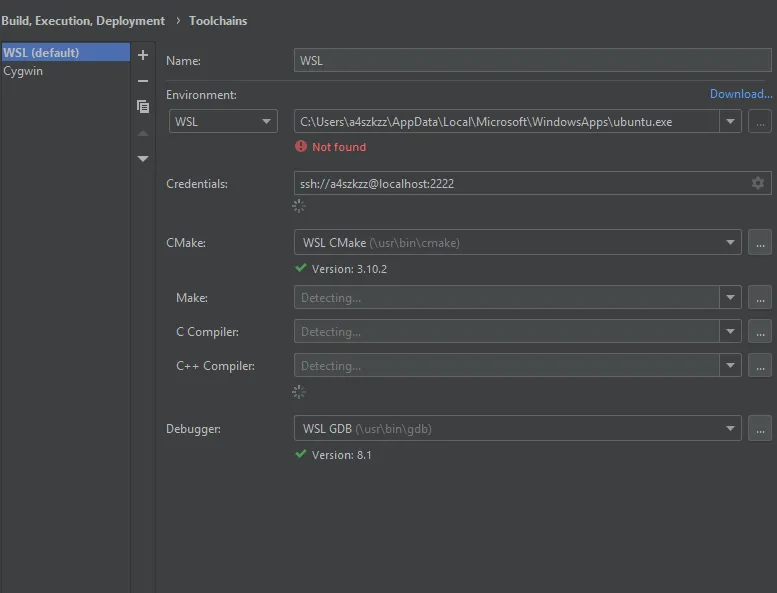Browse for CMake executable
The image size is (777, 593).
(760, 242)
